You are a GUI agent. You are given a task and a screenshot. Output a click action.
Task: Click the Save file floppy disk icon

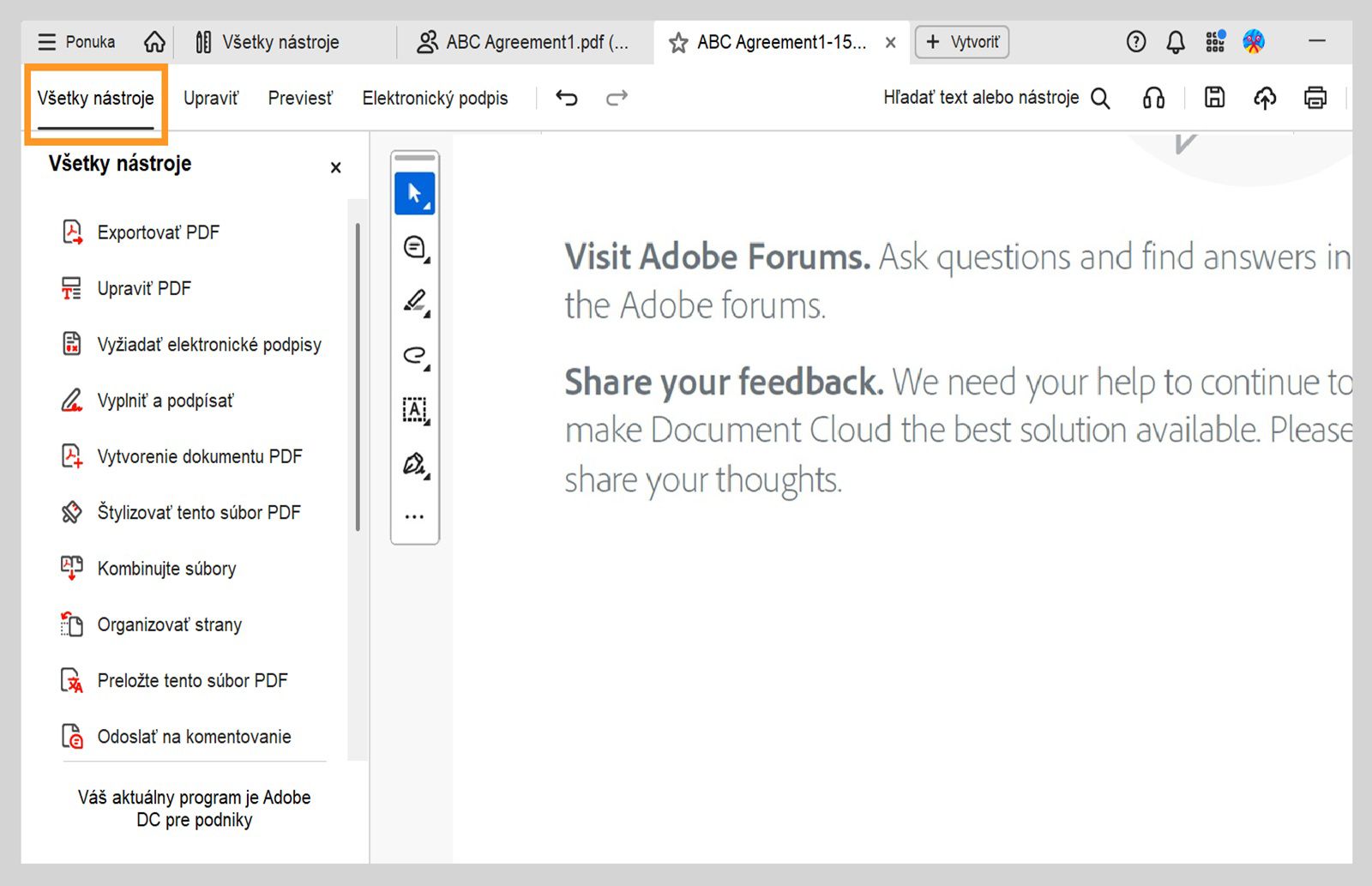click(x=1213, y=98)
